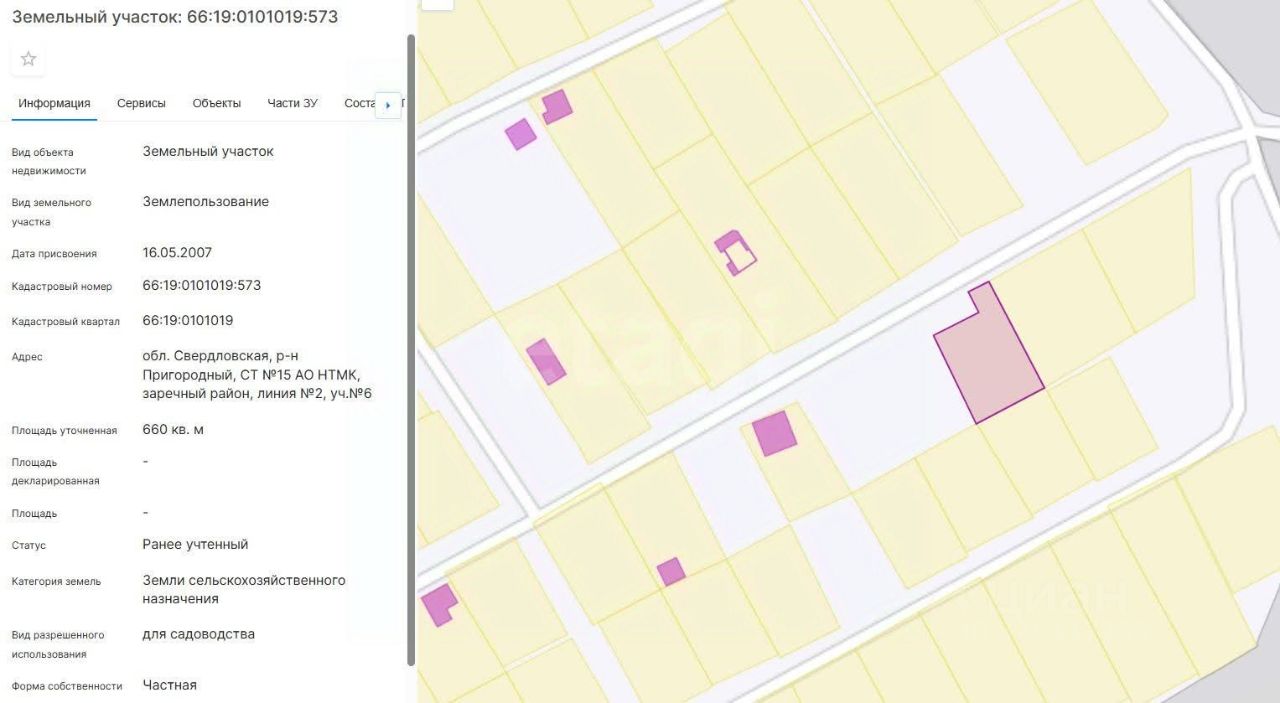The image size is (1280, 703).
Task: Click the partially visible button at the map's top-left
Action: click(437, 4)
